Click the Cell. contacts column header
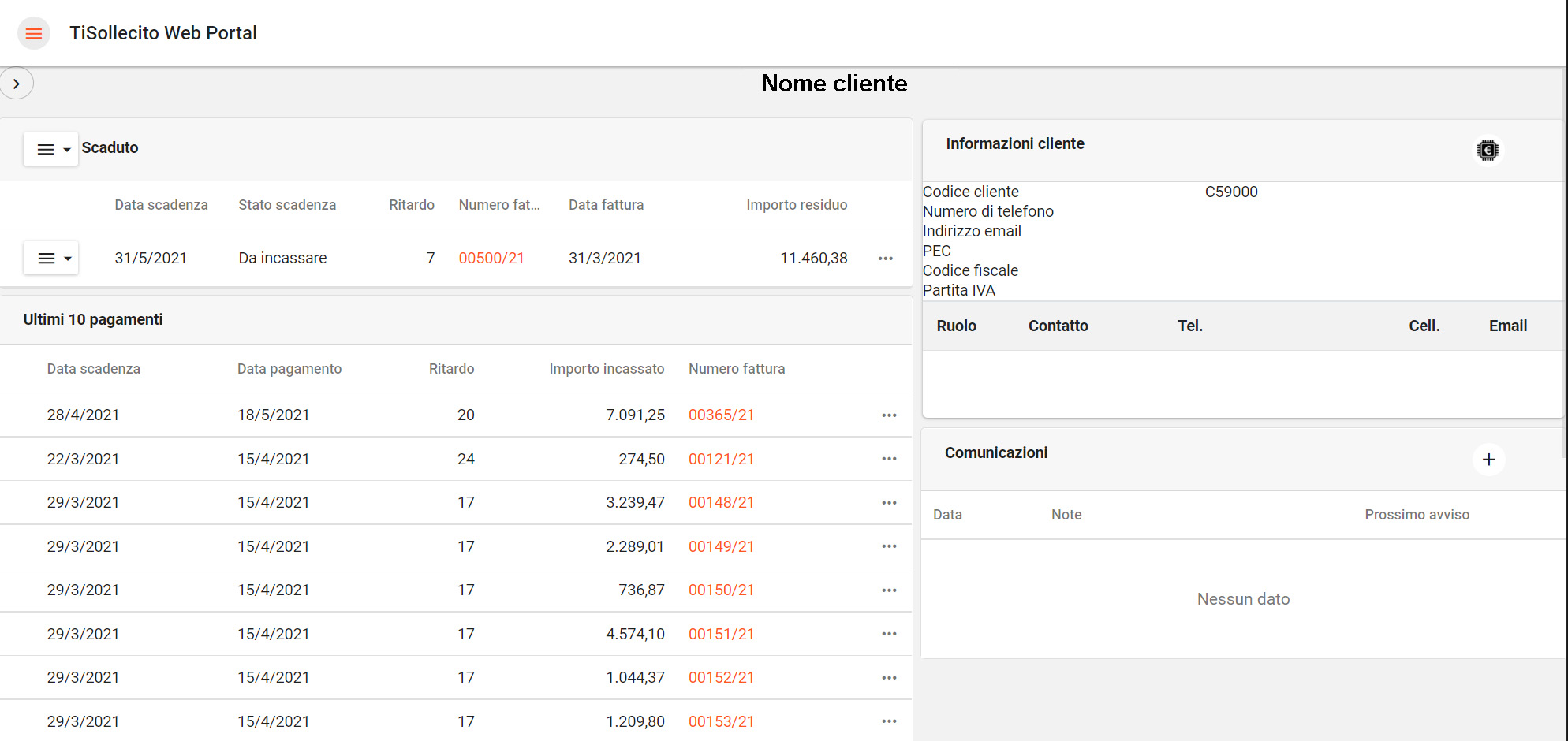This screenshot has width=1568, height=741. (1424, 326)
